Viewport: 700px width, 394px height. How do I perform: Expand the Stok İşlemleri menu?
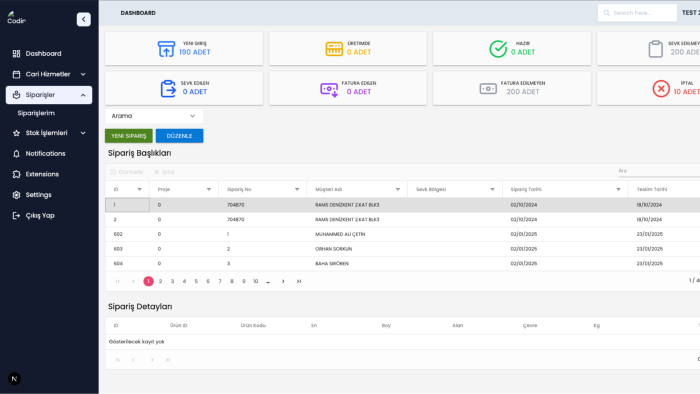click(x=49, y=133)
